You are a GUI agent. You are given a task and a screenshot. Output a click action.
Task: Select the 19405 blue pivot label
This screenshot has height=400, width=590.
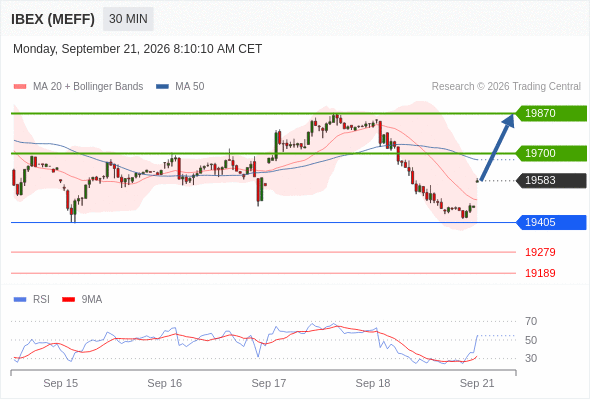pyautogui.click(x=551, y=222)
